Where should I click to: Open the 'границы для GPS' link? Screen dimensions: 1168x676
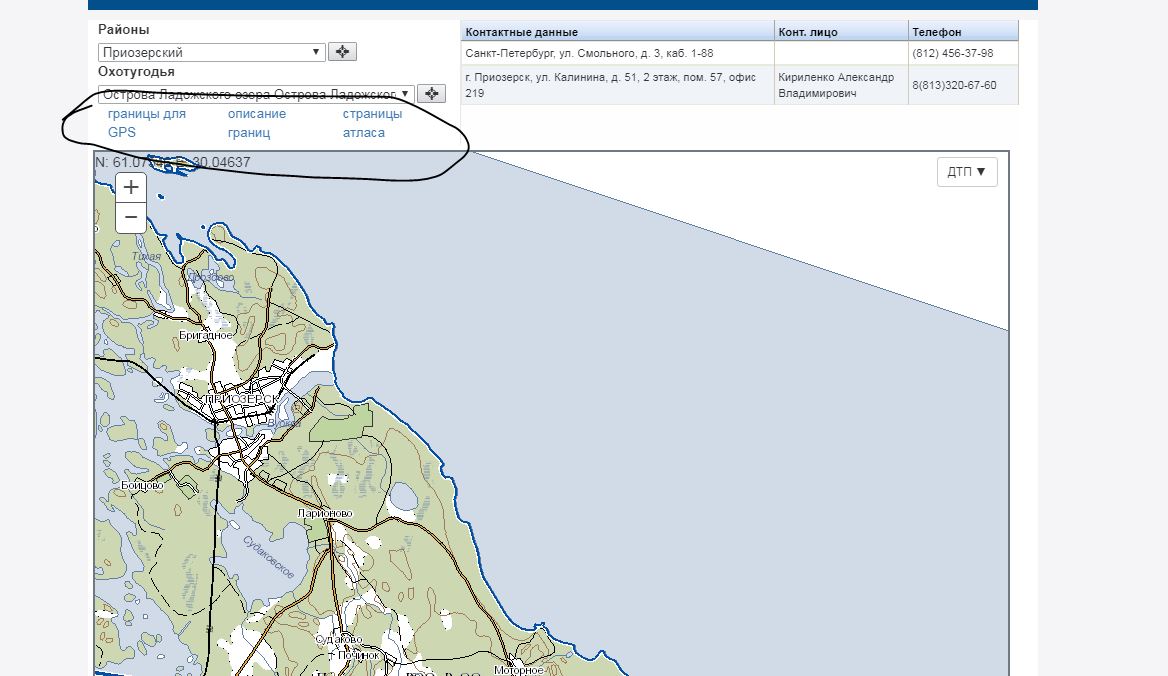[x=146, y=123]
